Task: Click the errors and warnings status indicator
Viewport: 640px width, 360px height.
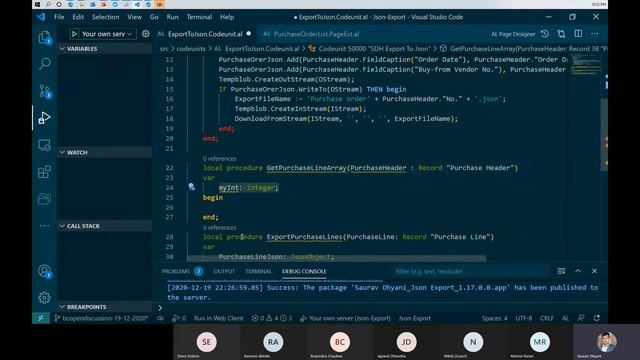Action: 271,318
